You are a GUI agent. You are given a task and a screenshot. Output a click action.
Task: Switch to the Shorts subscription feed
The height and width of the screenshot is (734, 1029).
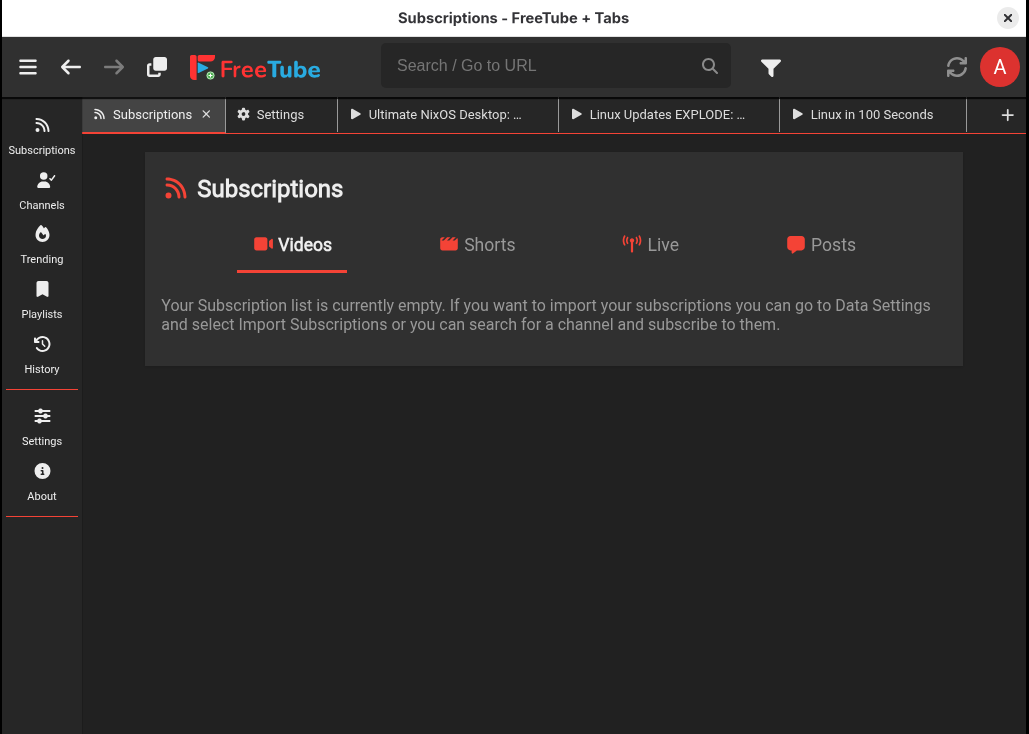(x=477, y=244)
